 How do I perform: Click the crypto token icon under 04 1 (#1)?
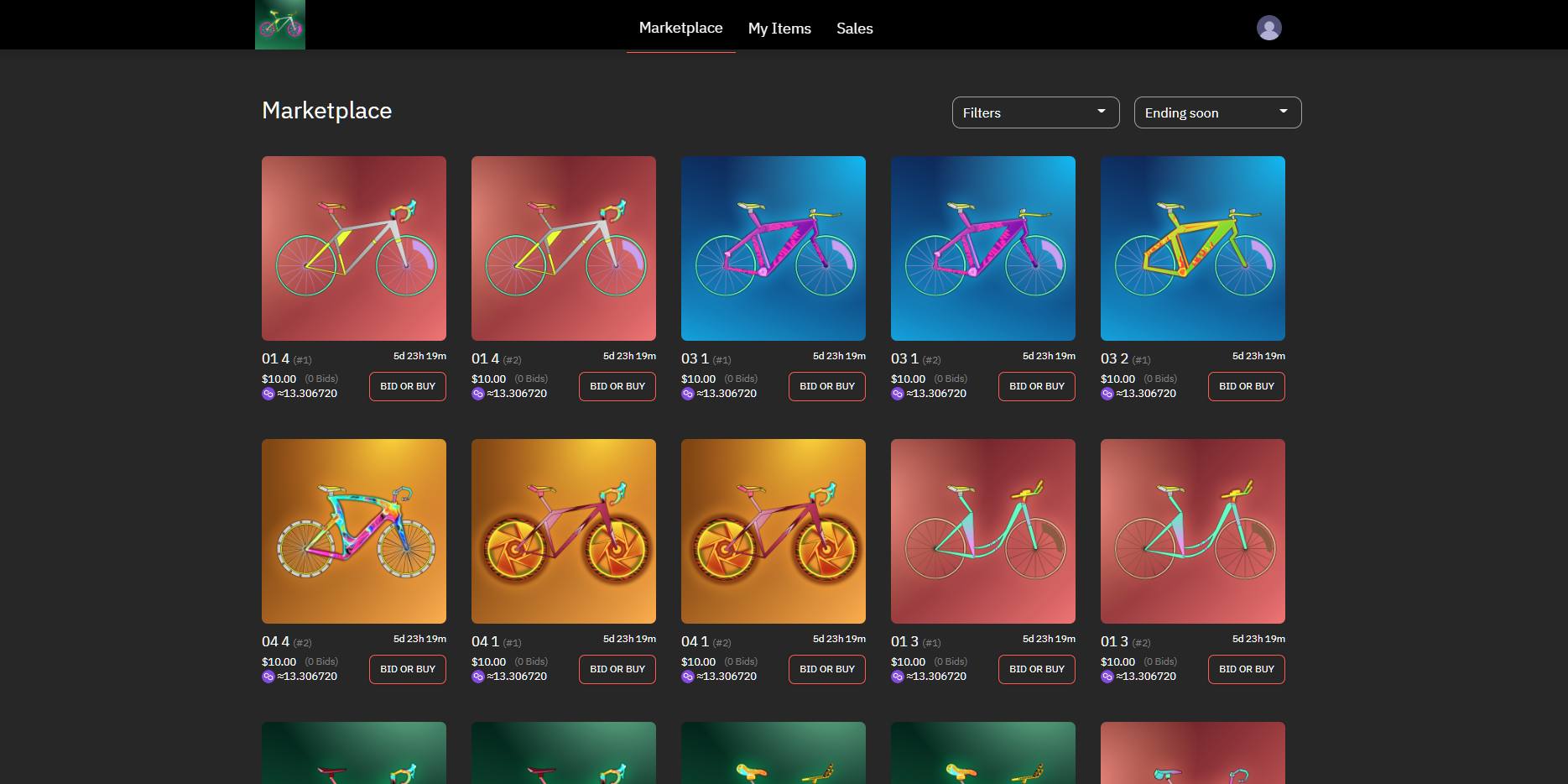(x=478, y=677)
